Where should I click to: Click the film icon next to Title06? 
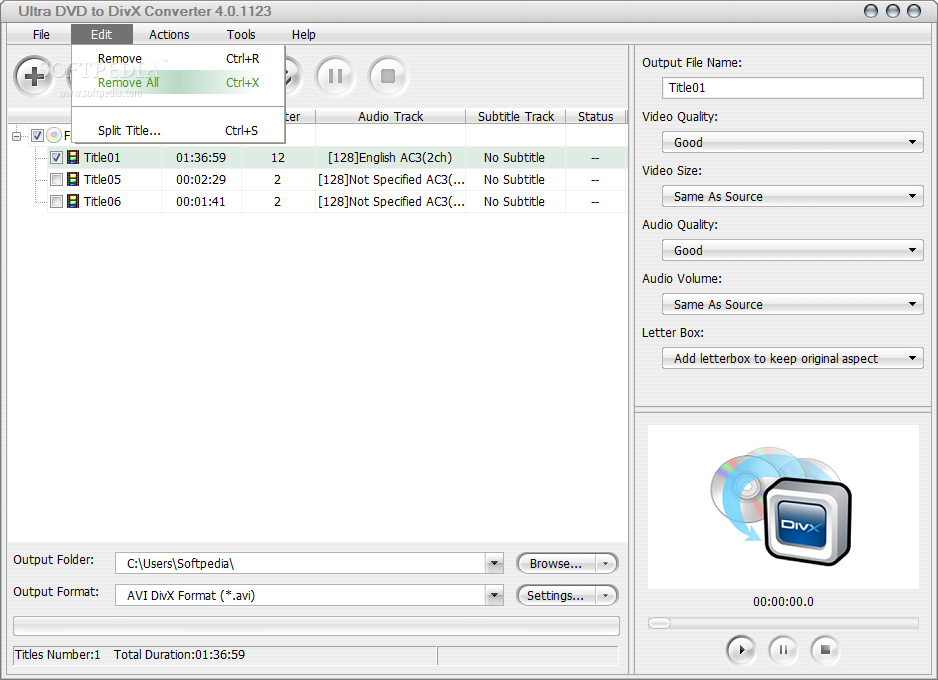[x=73, y=202]
